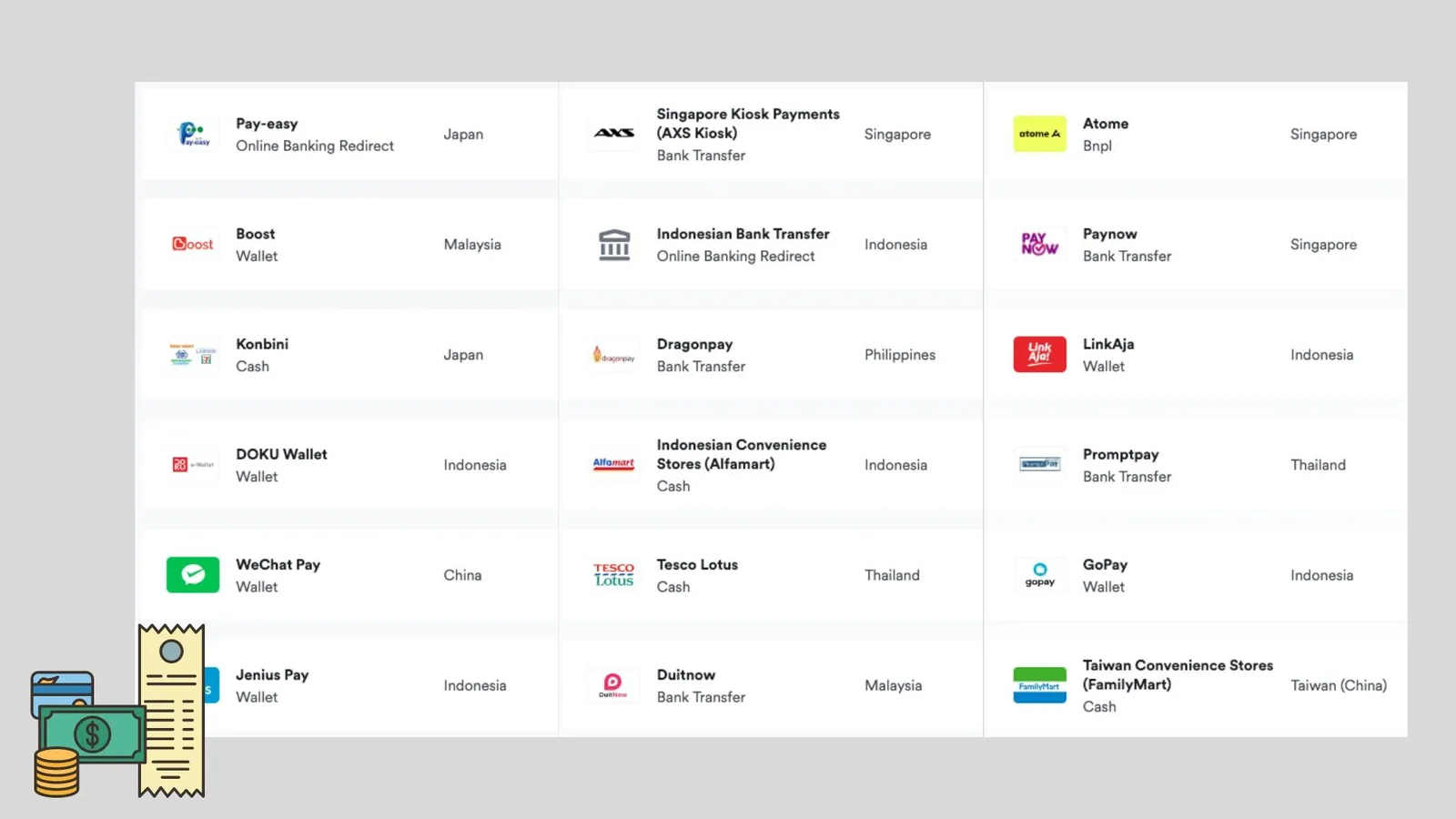
Task: Click the Dragonpay title text
Action: pos(694,344)
